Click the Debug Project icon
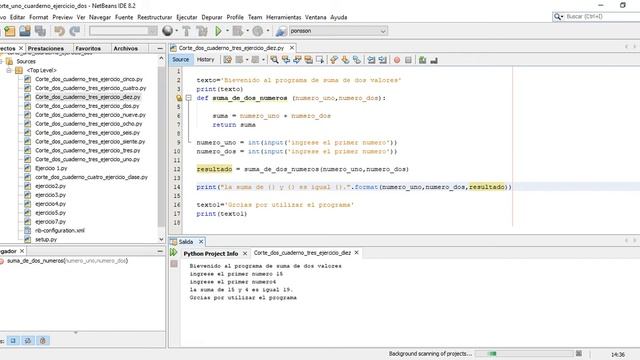640x360 pixels. coord(238,31)
